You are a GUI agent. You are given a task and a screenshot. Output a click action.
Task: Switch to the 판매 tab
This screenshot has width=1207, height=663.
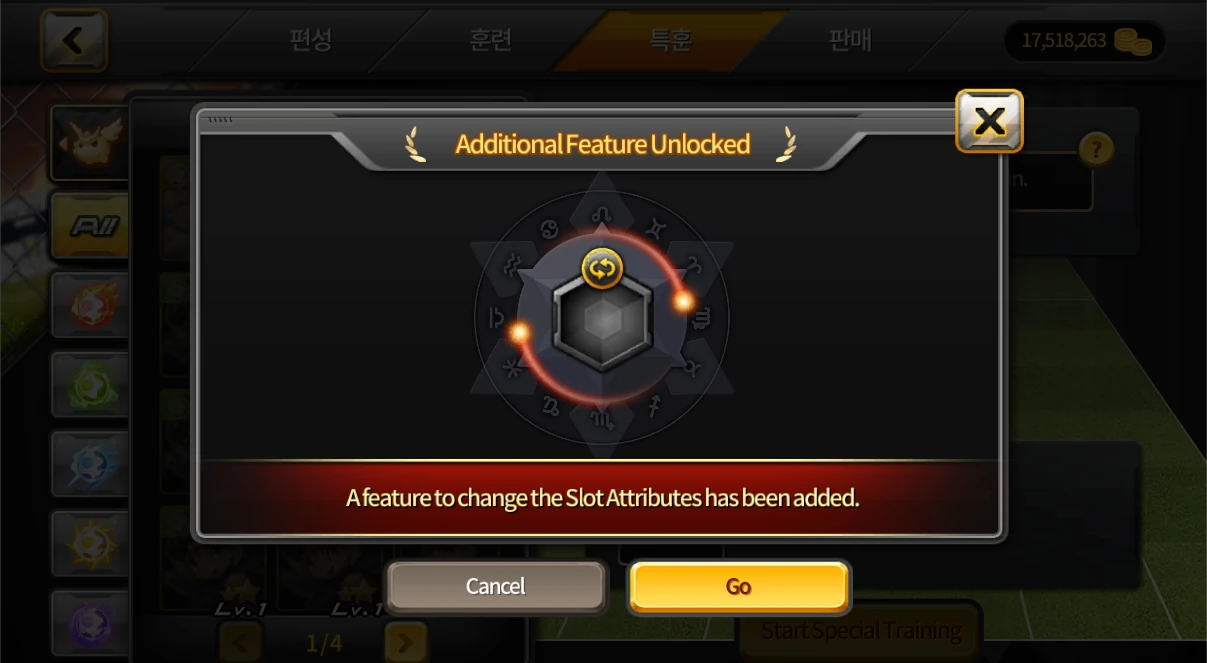click(x=850, y=40)
